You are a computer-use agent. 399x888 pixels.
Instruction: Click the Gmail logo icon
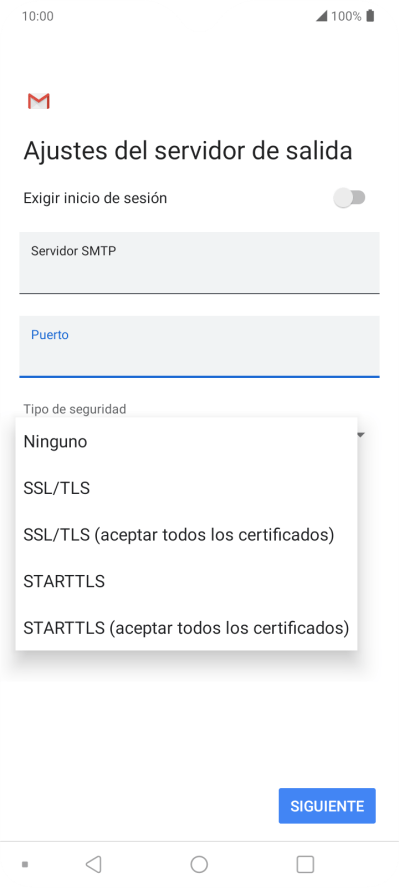pyautogui.click(x=38, y=101)
